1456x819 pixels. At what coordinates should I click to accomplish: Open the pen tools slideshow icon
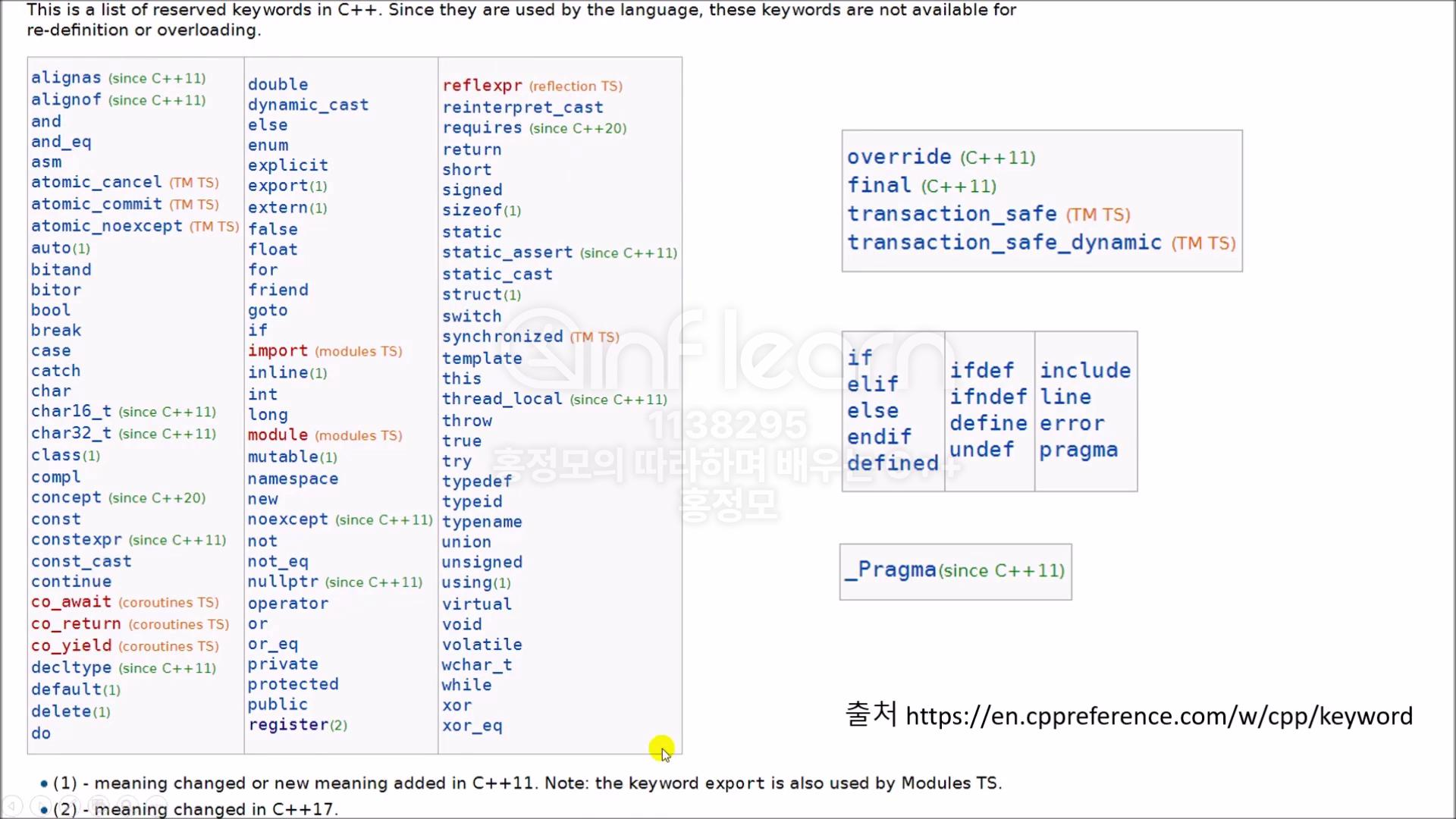tap(70, 805)
